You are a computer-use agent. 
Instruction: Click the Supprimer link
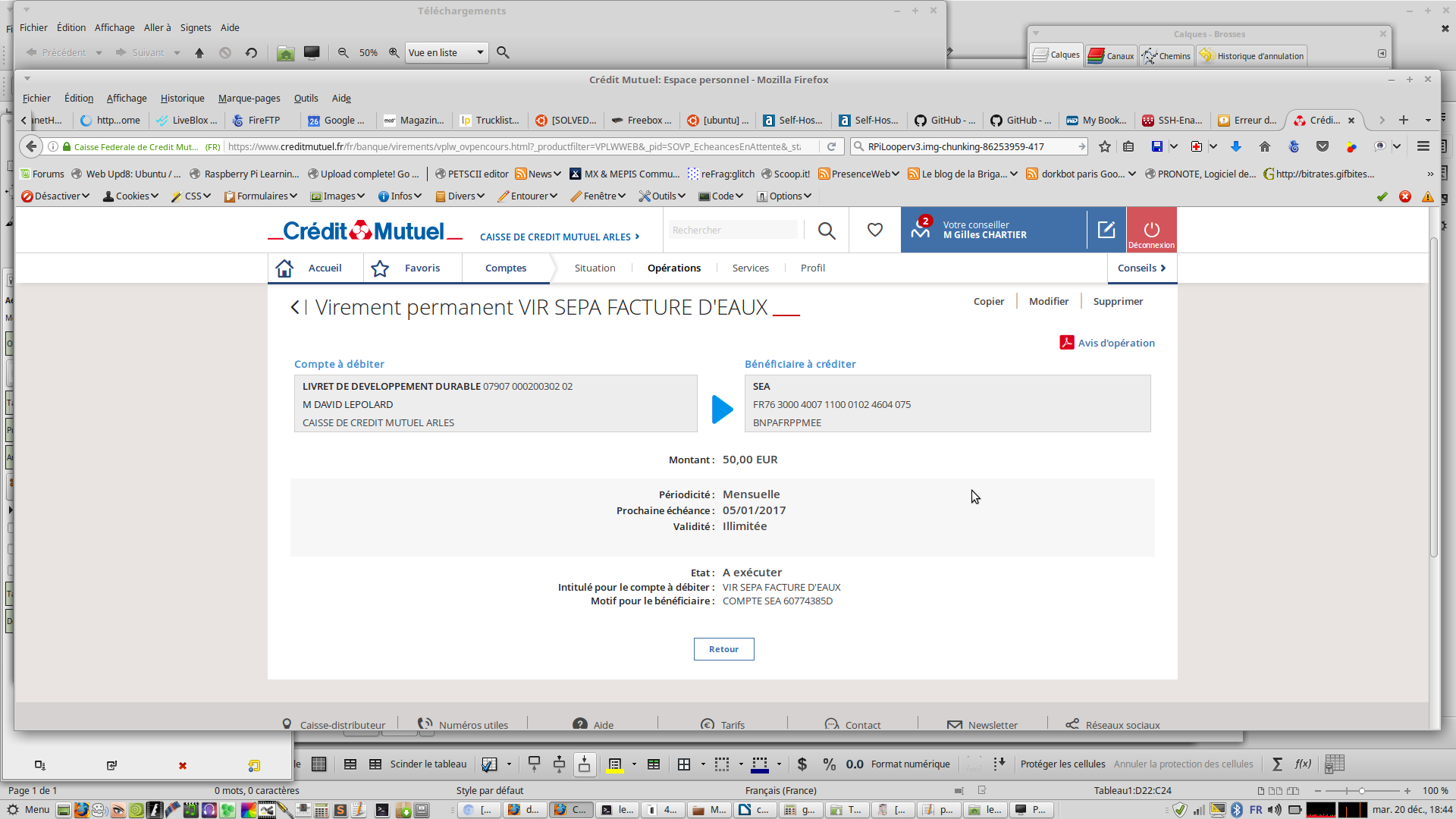[1118, 301]
